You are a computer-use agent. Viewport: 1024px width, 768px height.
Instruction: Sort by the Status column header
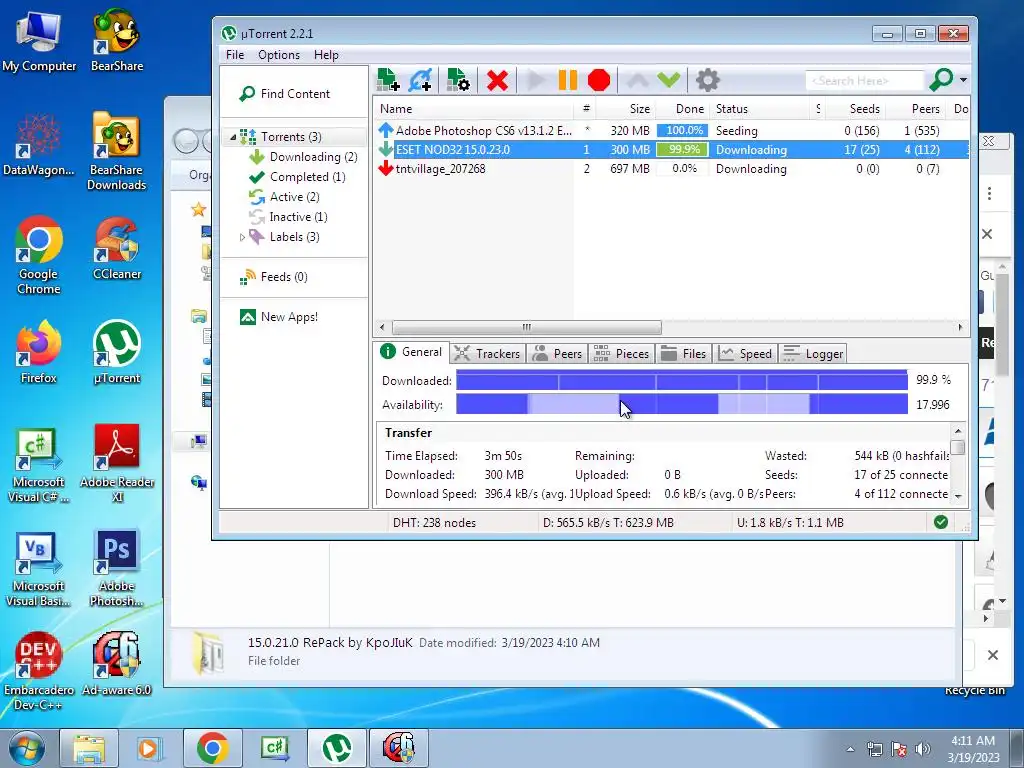tap(761, 109)
